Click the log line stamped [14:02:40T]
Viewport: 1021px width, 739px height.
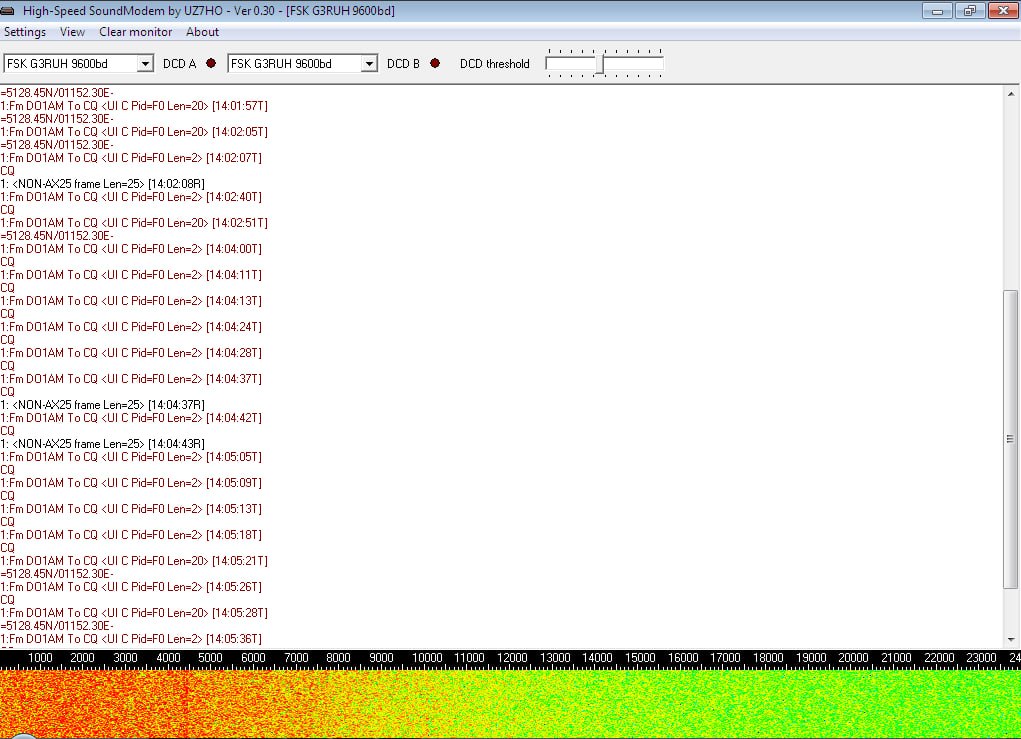(131, 197)
